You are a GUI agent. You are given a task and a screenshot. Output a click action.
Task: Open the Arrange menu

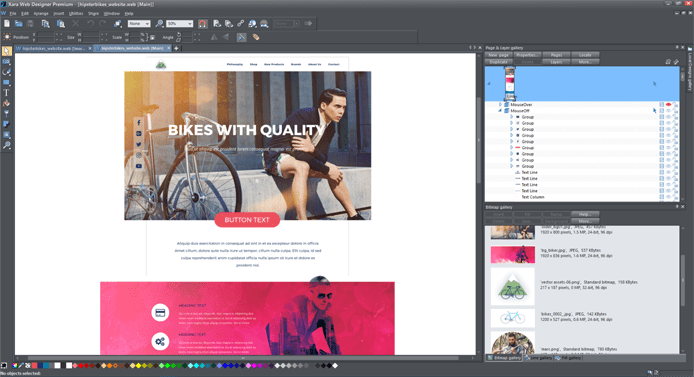click(x=41, y=14)
